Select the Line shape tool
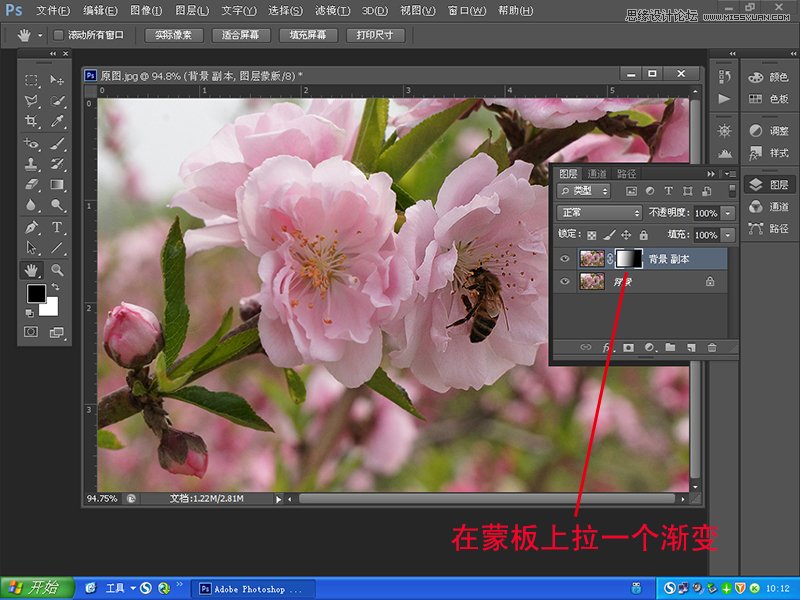The height and width of the screenshot is (600, 800). click(x=57, y=248)
